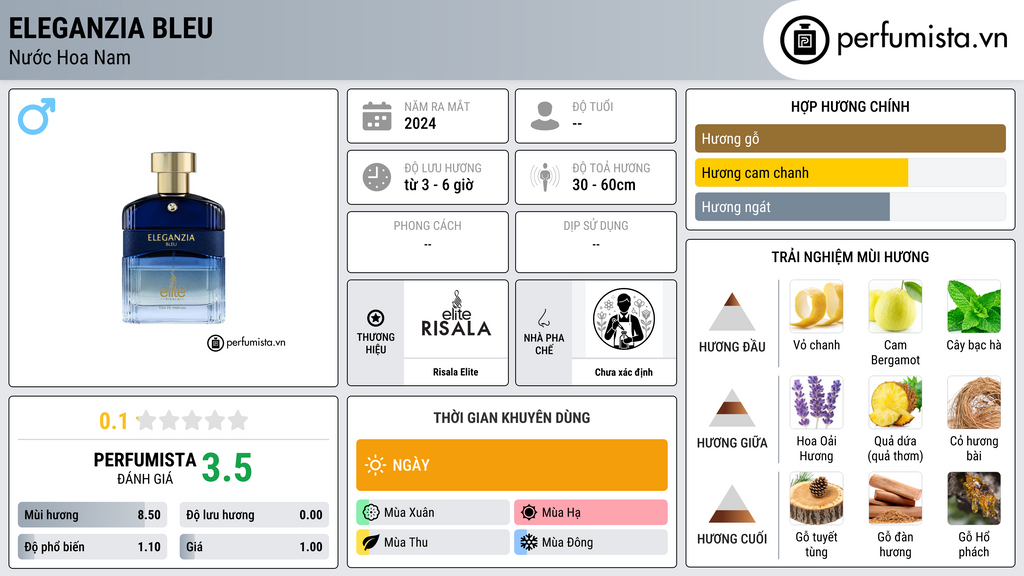The image size is (1024, 576).
Task: Select the Hương ngát accord bar
Action: click(x=850, y=207)
